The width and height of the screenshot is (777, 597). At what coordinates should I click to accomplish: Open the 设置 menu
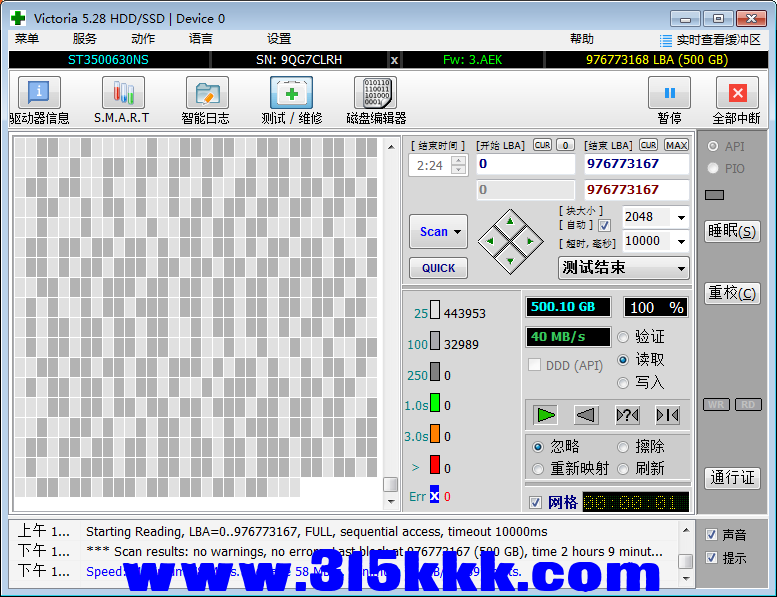coord(279,39)
